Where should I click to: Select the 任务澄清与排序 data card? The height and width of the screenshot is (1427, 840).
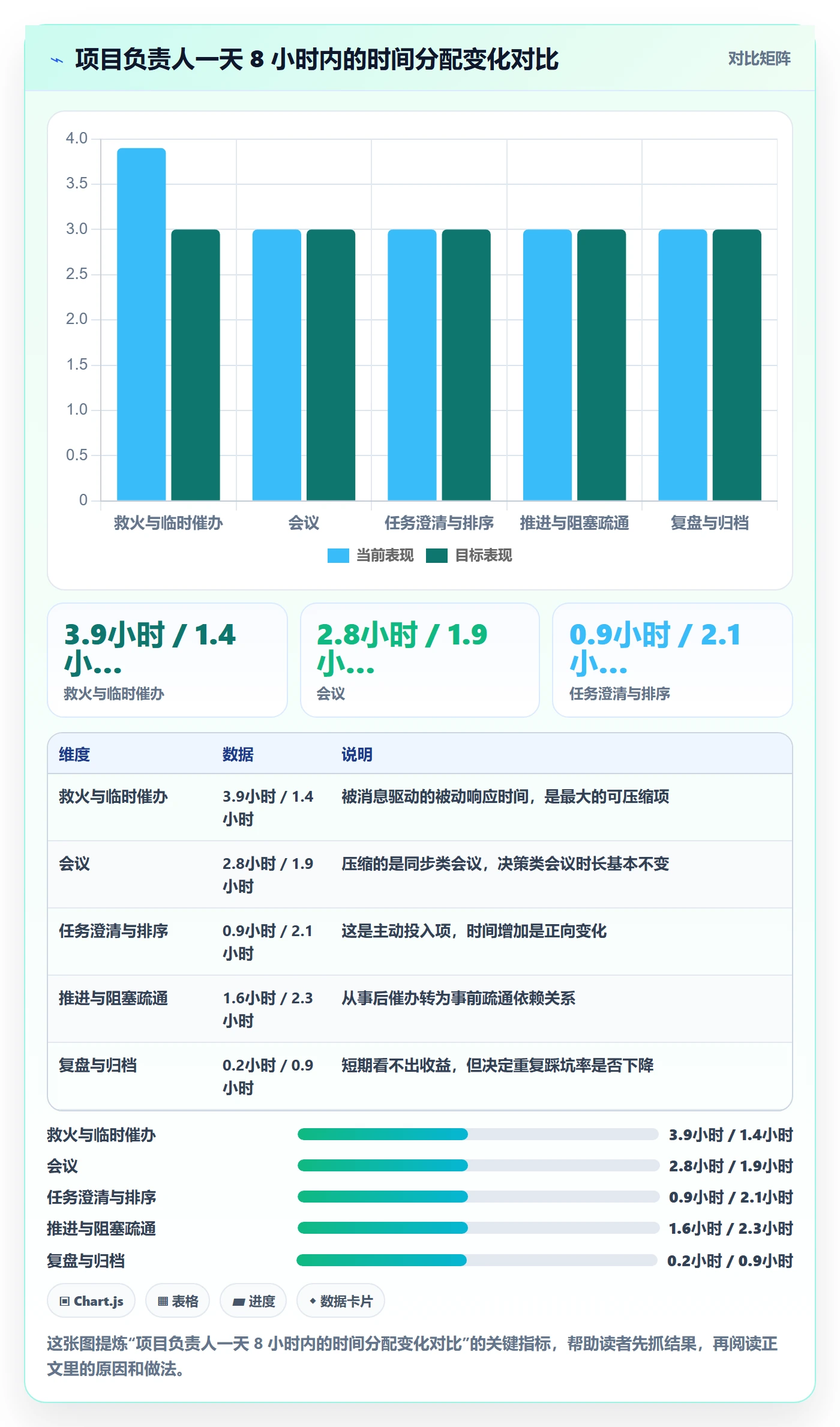pos(673,660)
